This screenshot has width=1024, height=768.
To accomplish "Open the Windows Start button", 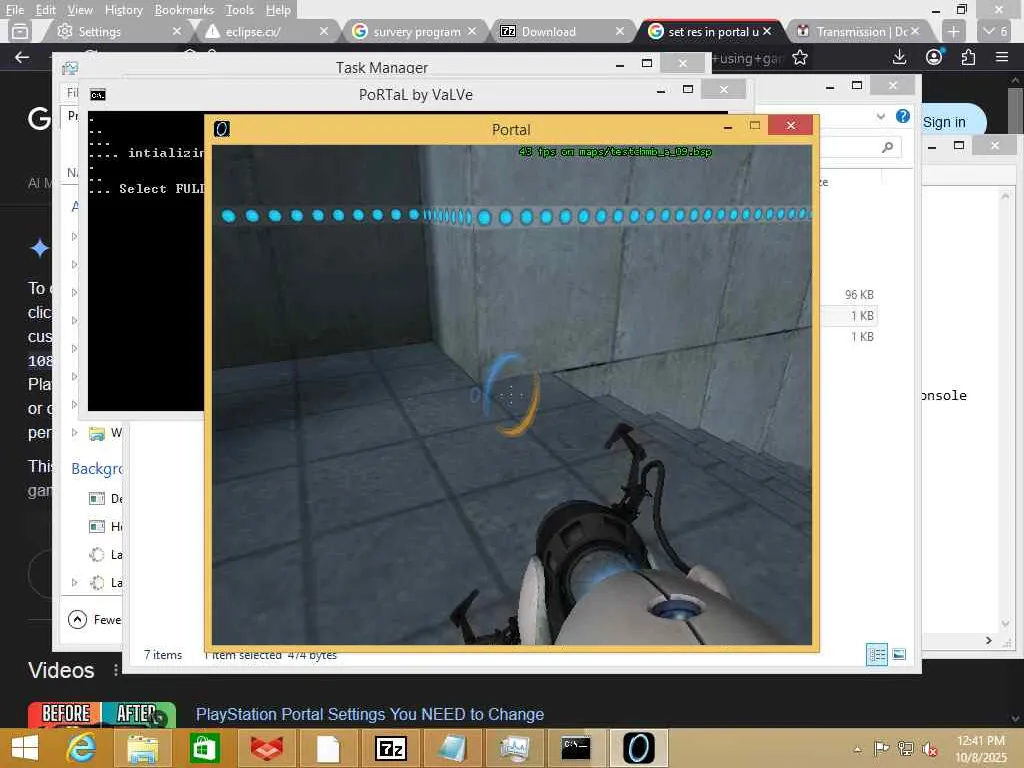I will pos(25,748).
